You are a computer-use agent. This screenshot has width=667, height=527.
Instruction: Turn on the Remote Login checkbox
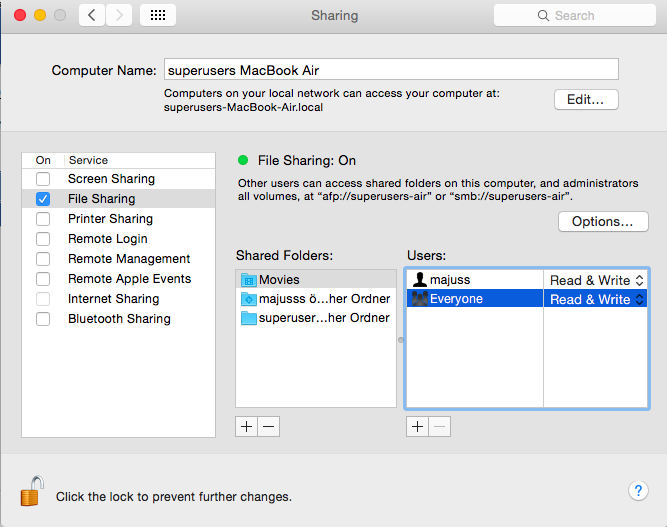pos(43,239)
